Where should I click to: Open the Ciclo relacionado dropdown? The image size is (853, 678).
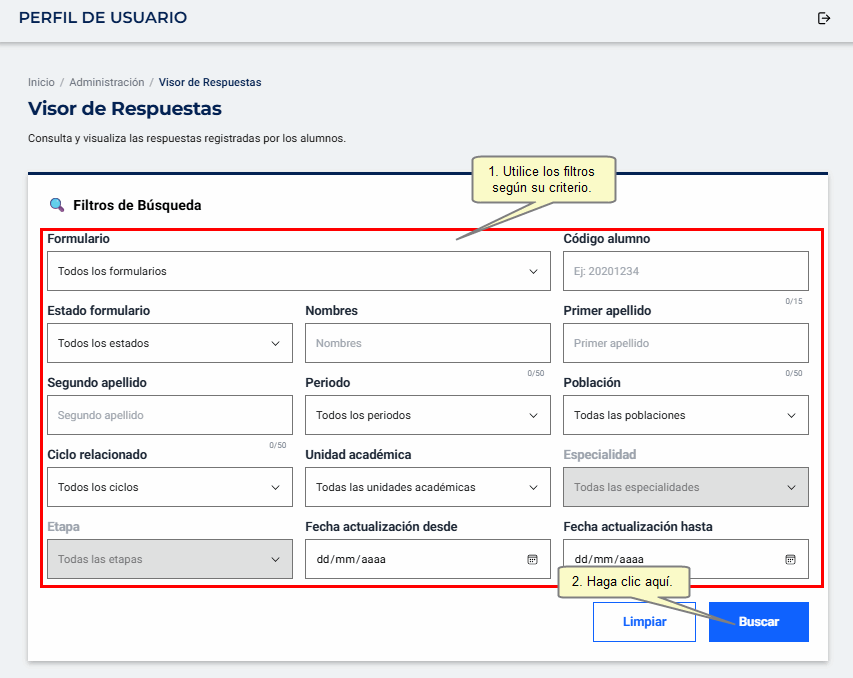pos(170,487)
